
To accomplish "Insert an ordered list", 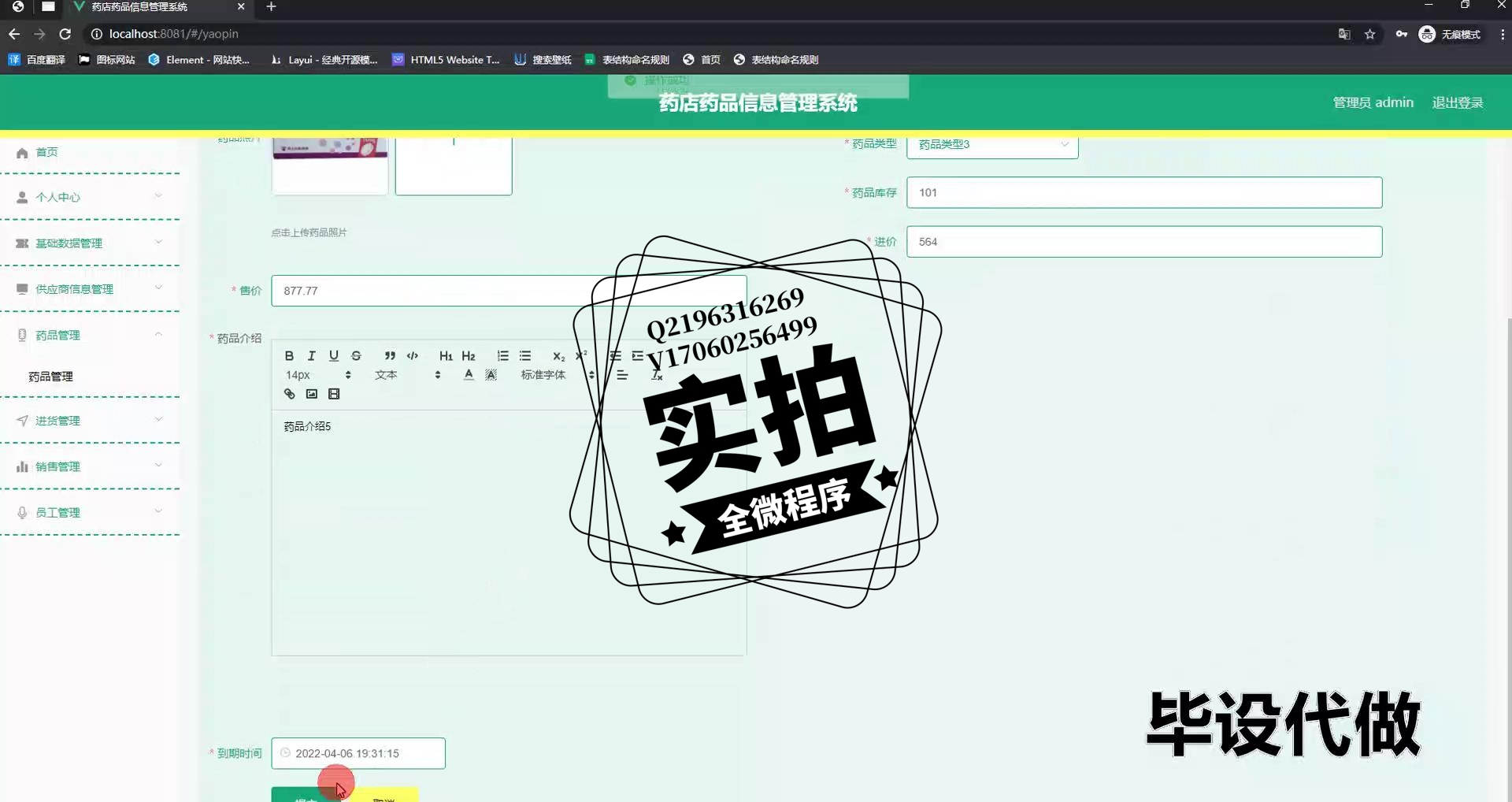I will 502,356.
